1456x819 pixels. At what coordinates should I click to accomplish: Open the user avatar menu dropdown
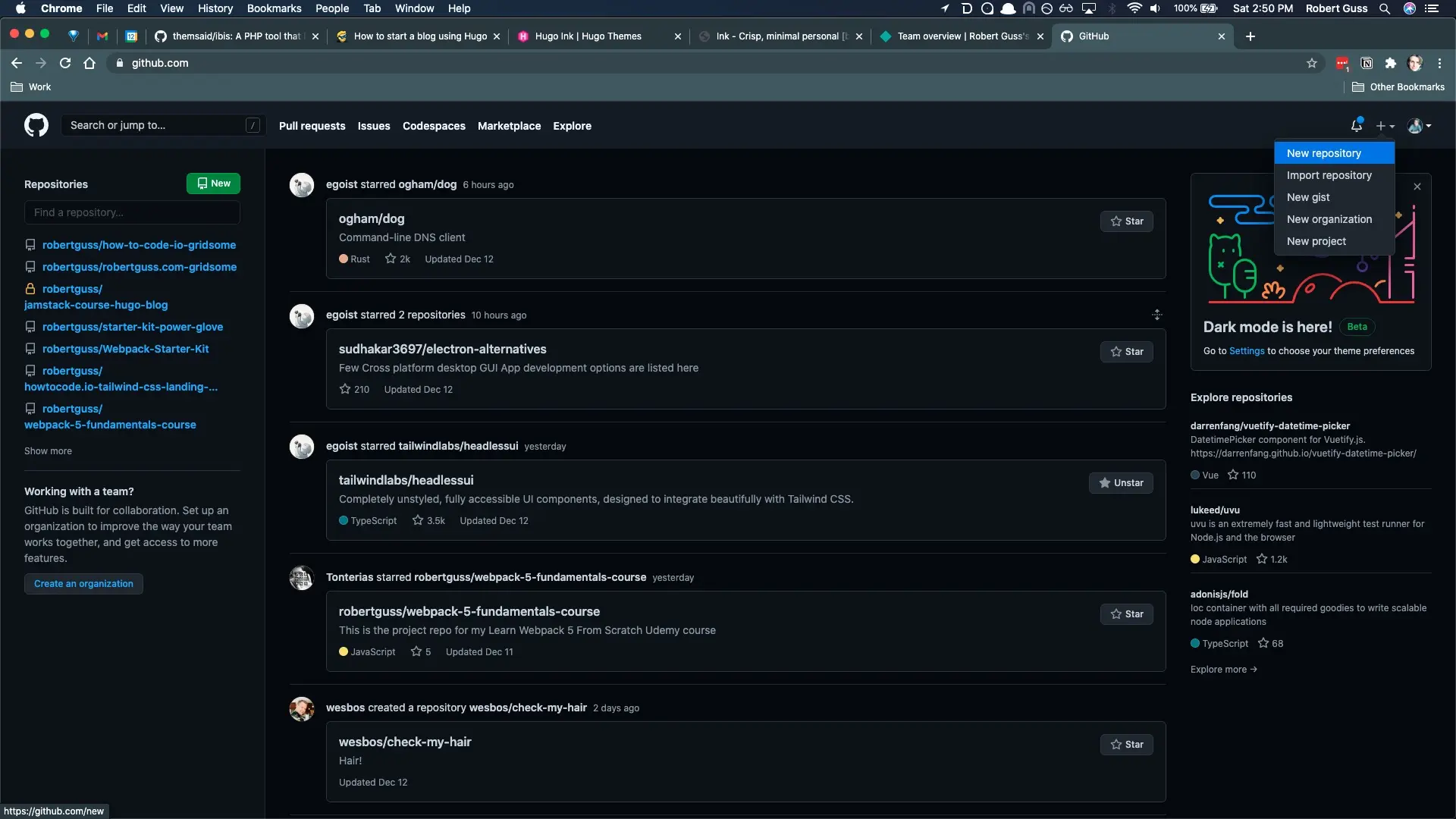(1419, 126)
